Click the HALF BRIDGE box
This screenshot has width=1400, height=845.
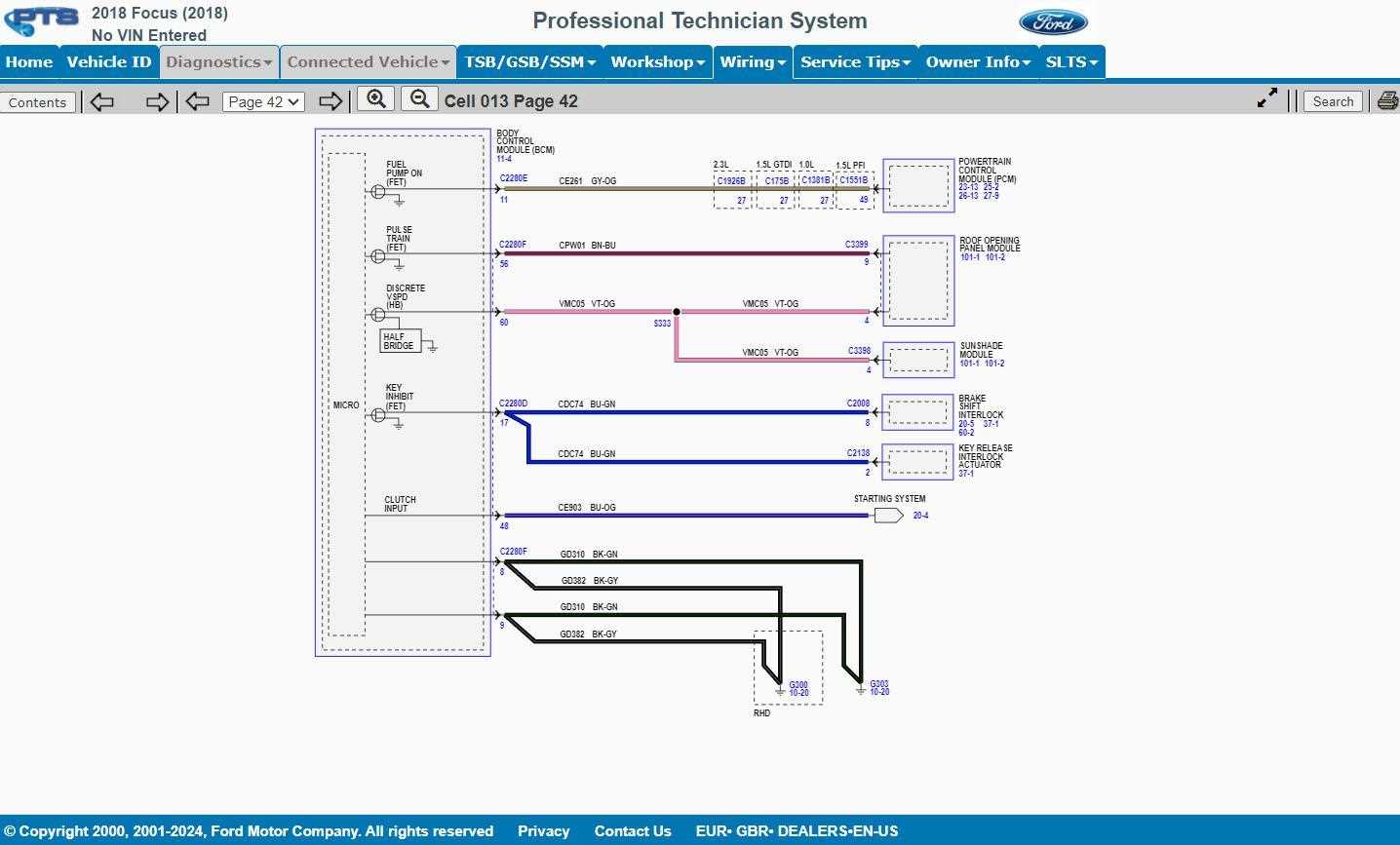click(400, 341)
